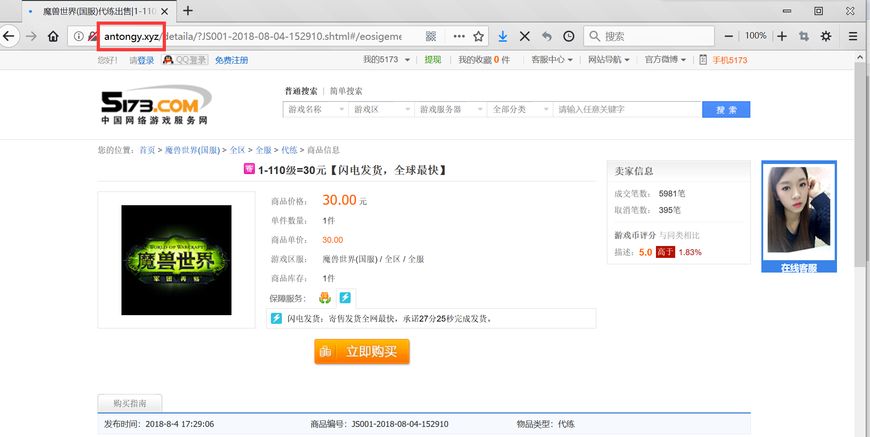
Task: Open history clock icon
Action: click(x=569, y=36)
